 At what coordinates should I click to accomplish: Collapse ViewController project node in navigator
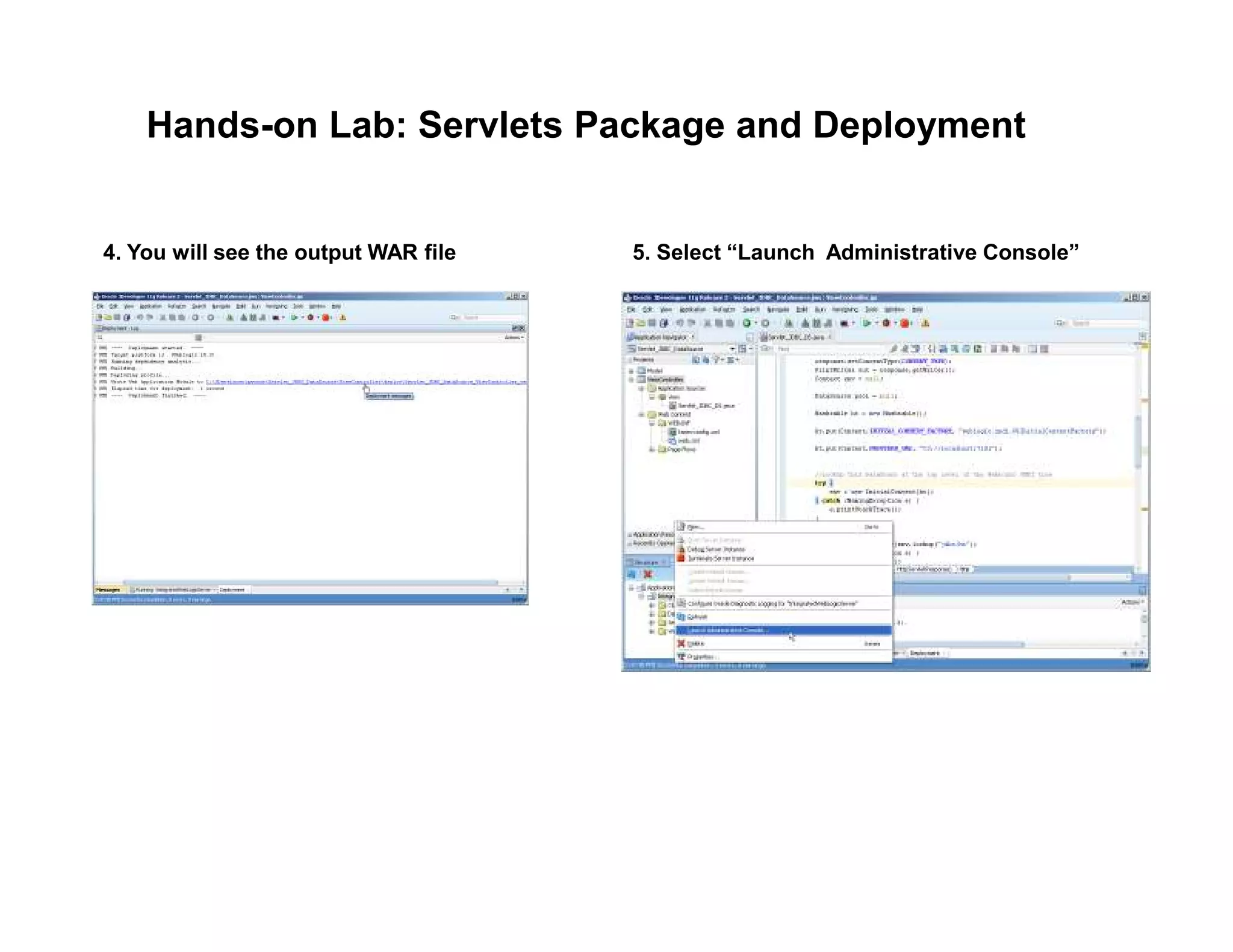click(631, 380)
